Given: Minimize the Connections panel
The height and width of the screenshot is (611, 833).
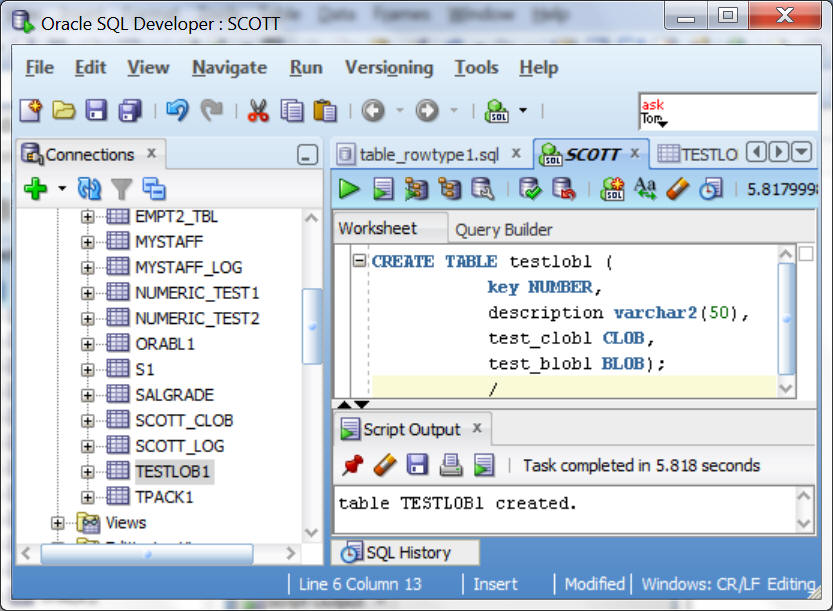Looking at the screenshot, I should pyautogui.click(x=307, y=155).
